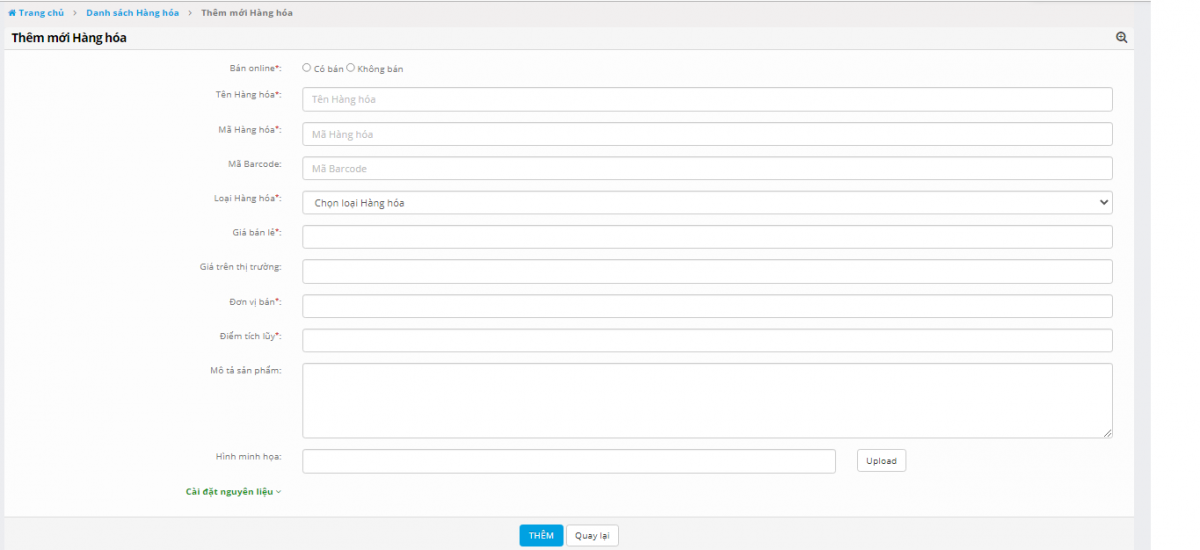This screenshot has height=550, width=1200.
Task: Click the "Quay lại" button
Action: click(592, 536)
